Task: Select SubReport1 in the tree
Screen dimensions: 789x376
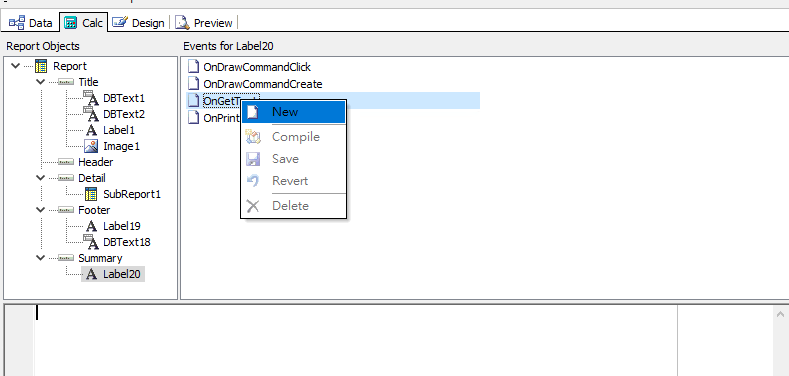Action: pos(132,194)
